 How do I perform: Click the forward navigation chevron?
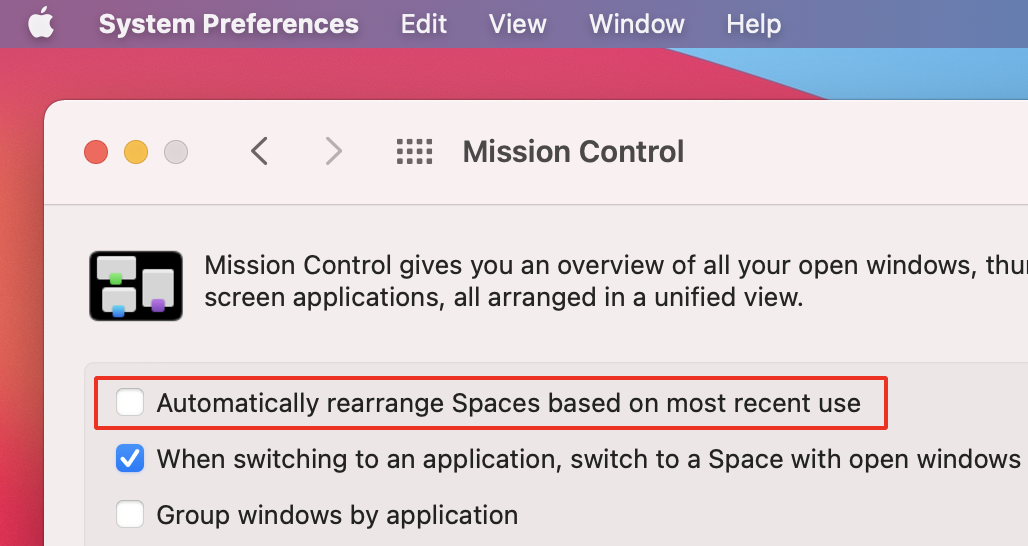[x=334, y=152]
